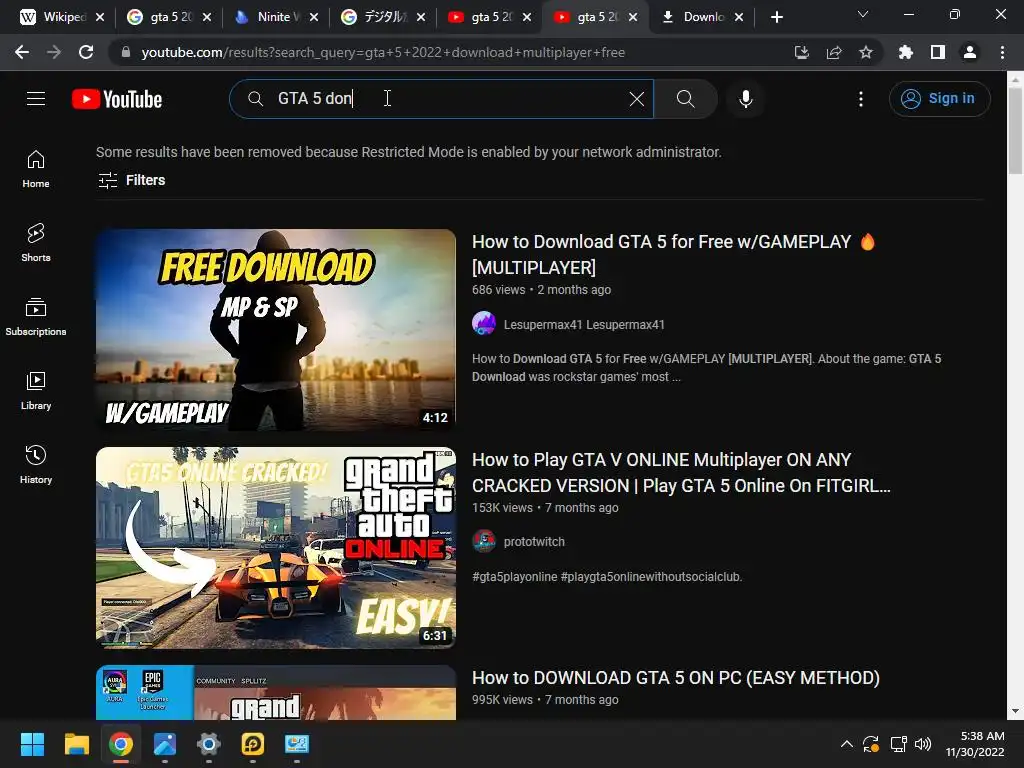Go back to the previous page
Viewport: 1024px width, 768px height.
pos(22,52)
